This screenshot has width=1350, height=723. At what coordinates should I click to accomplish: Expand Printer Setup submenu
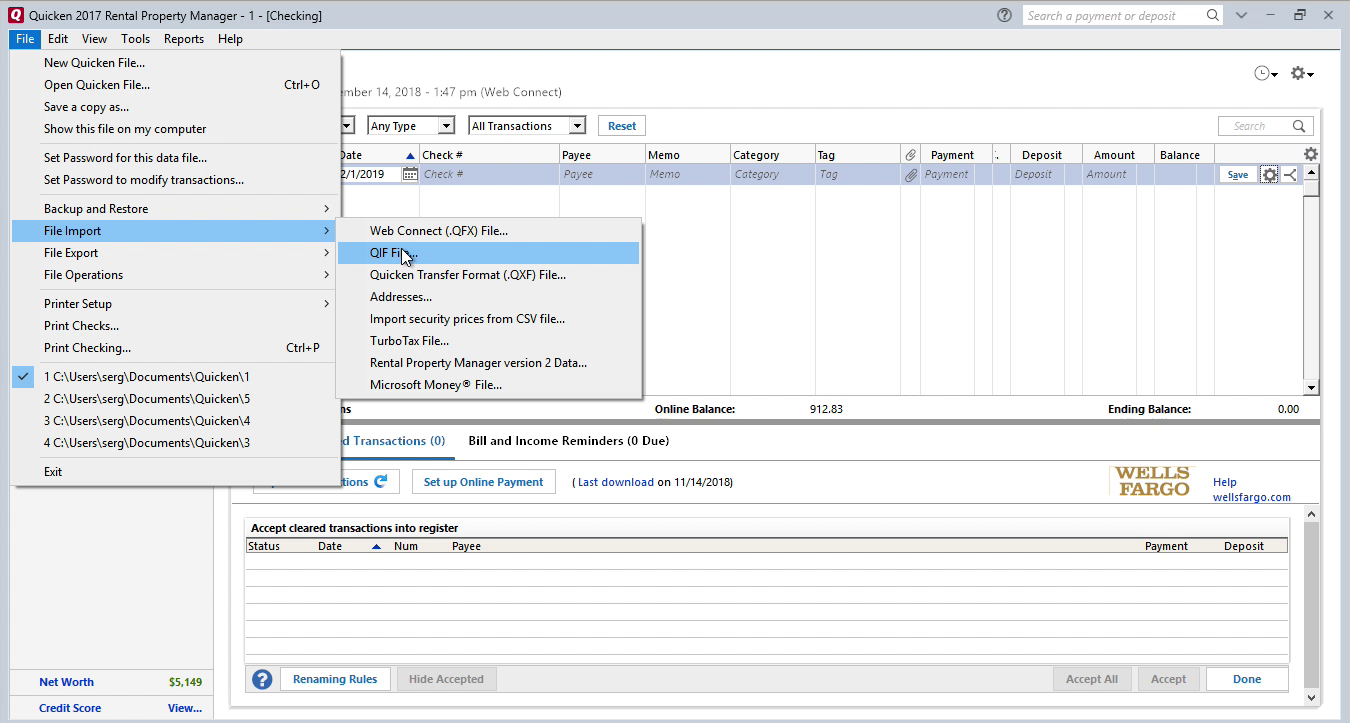coord(175,304)
